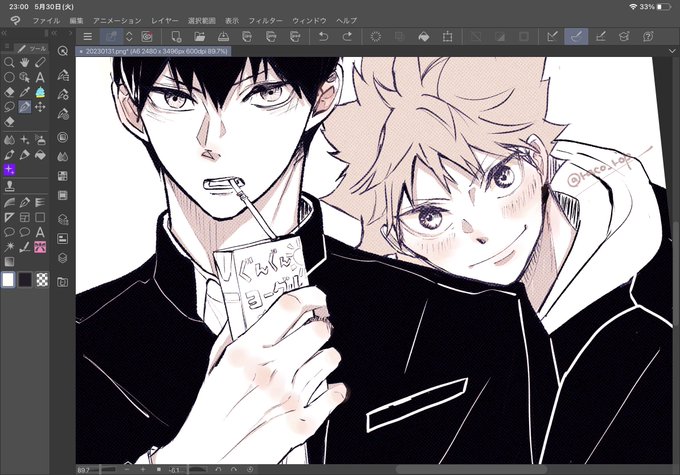
Task: Click the Undo arrow
Action: (x=323, y=36)
